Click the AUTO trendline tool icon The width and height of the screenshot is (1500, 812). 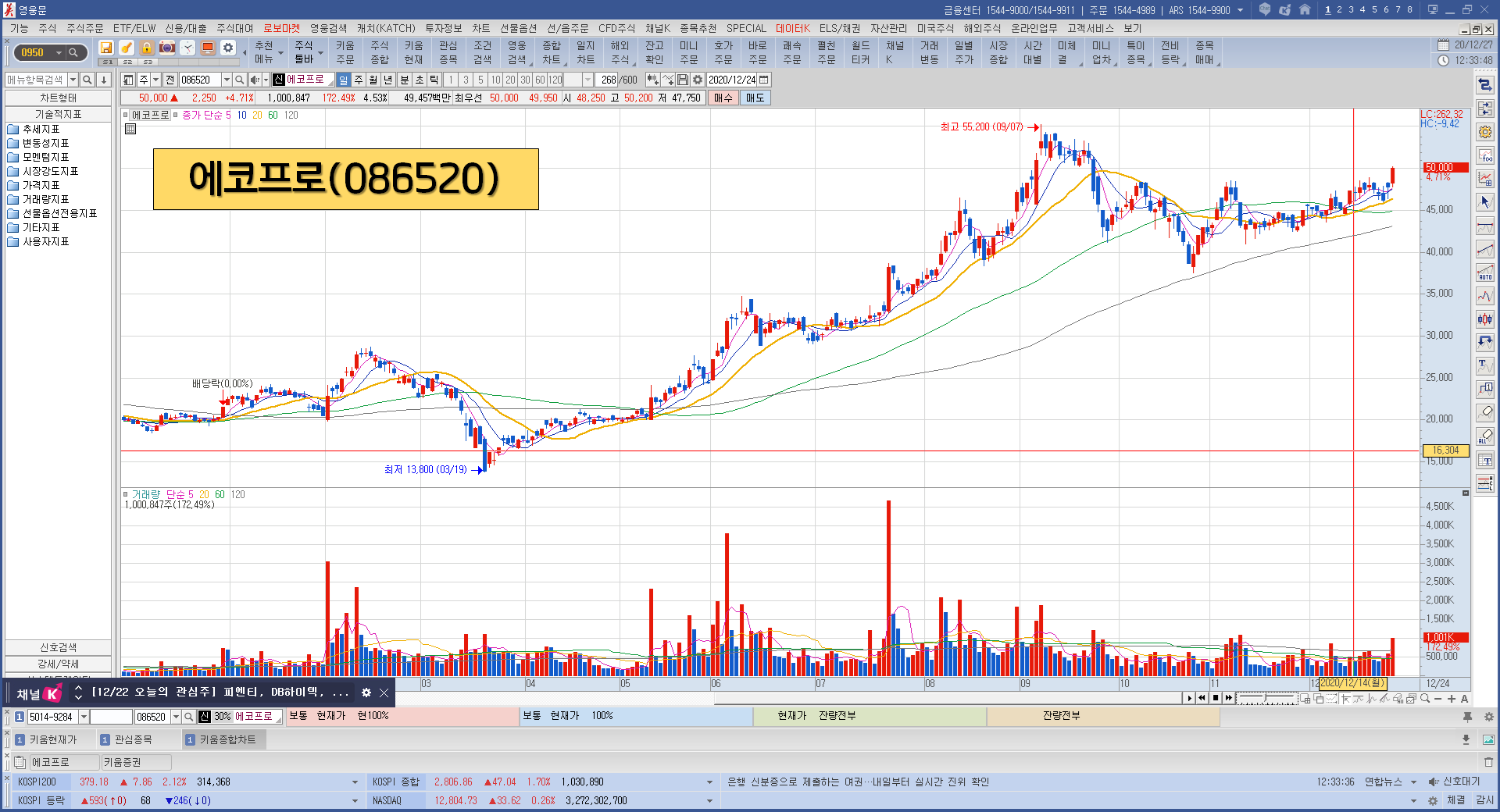pyautogui.click(x=1485, y=272)
